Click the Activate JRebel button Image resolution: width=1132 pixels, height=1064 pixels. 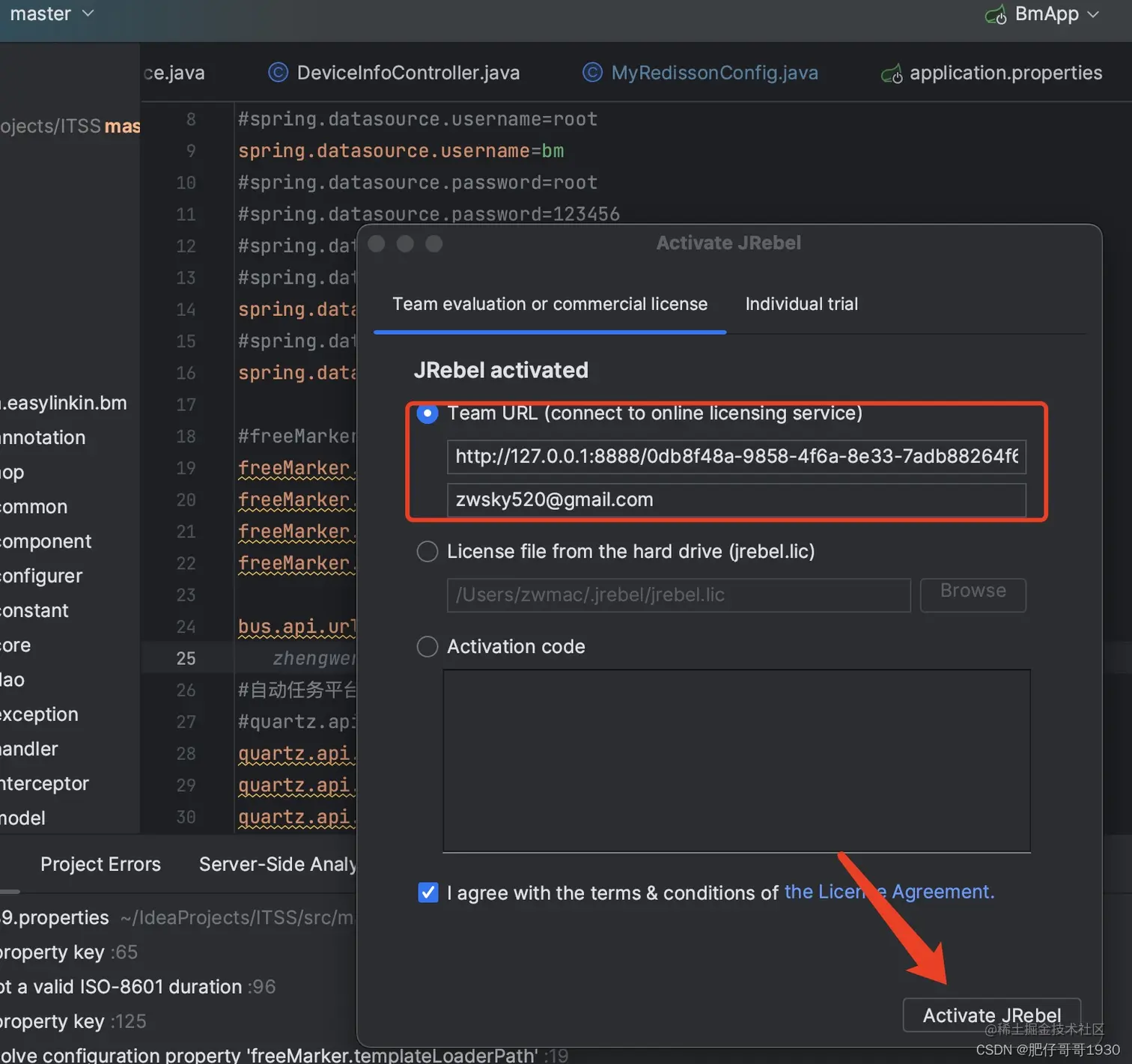pos(991,1015)
